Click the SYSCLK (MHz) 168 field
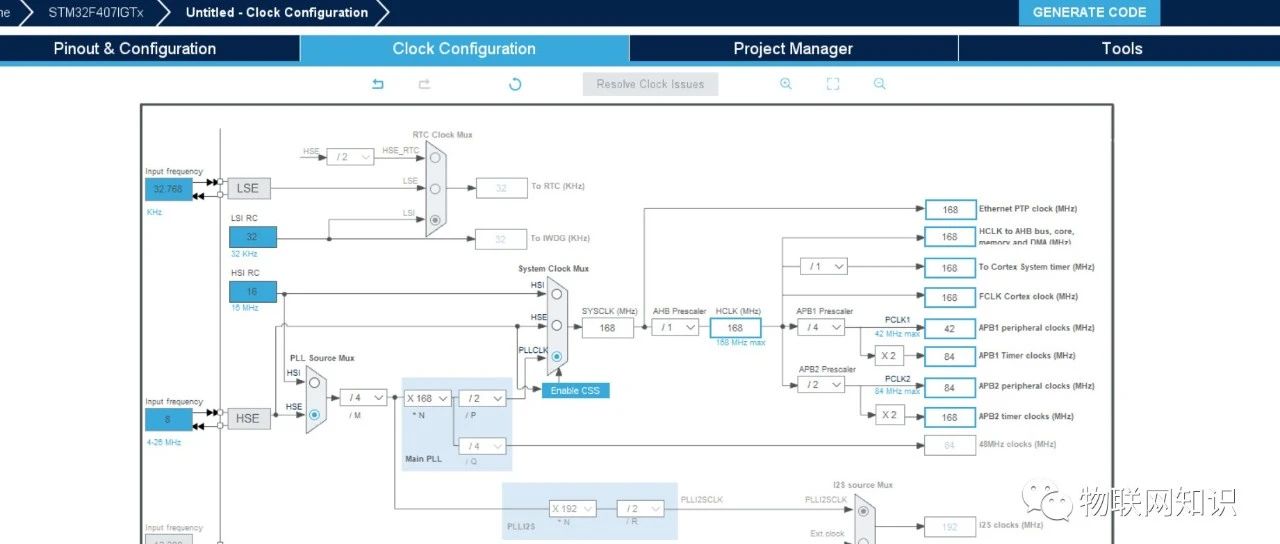The width and height of the screenshot is (1280, 544). [x=607, y=328]
